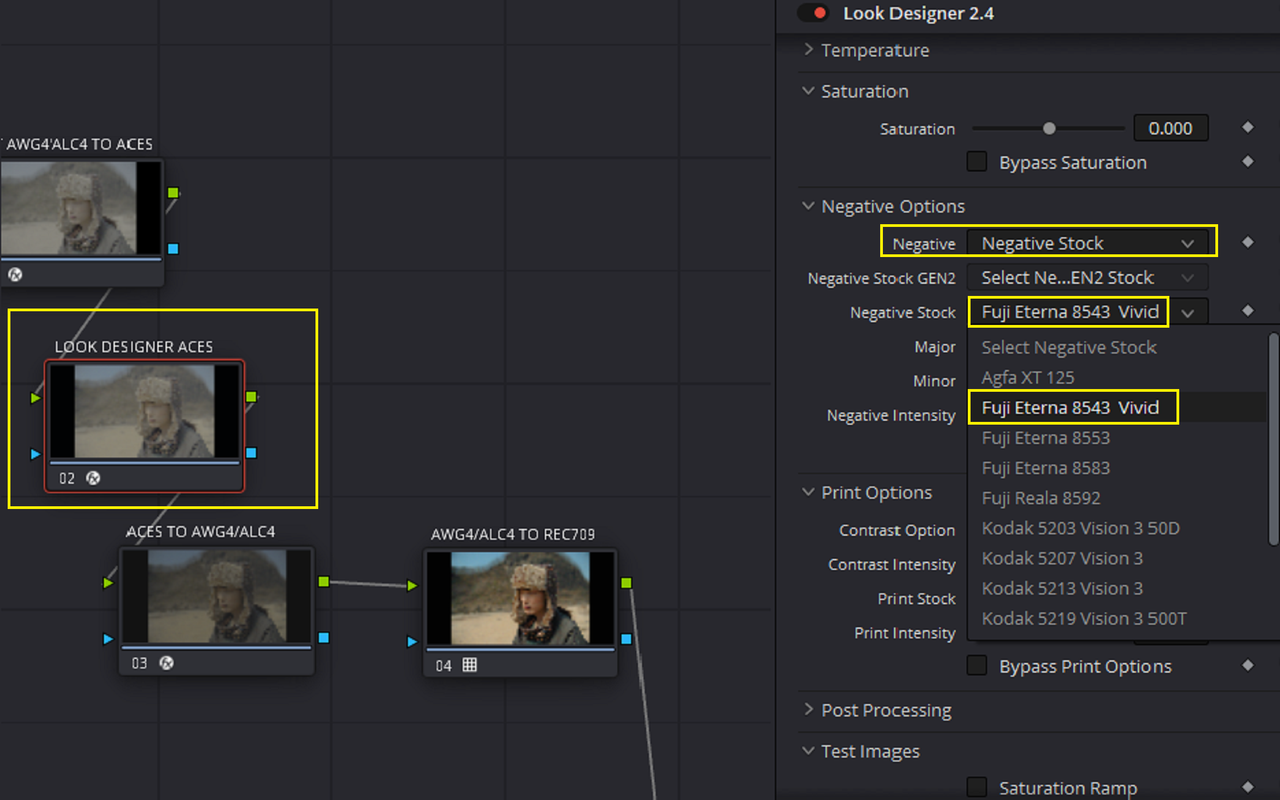Open the Negative Stock GEN2 dropdown
1280x800 pixels.
[1087, 278]
